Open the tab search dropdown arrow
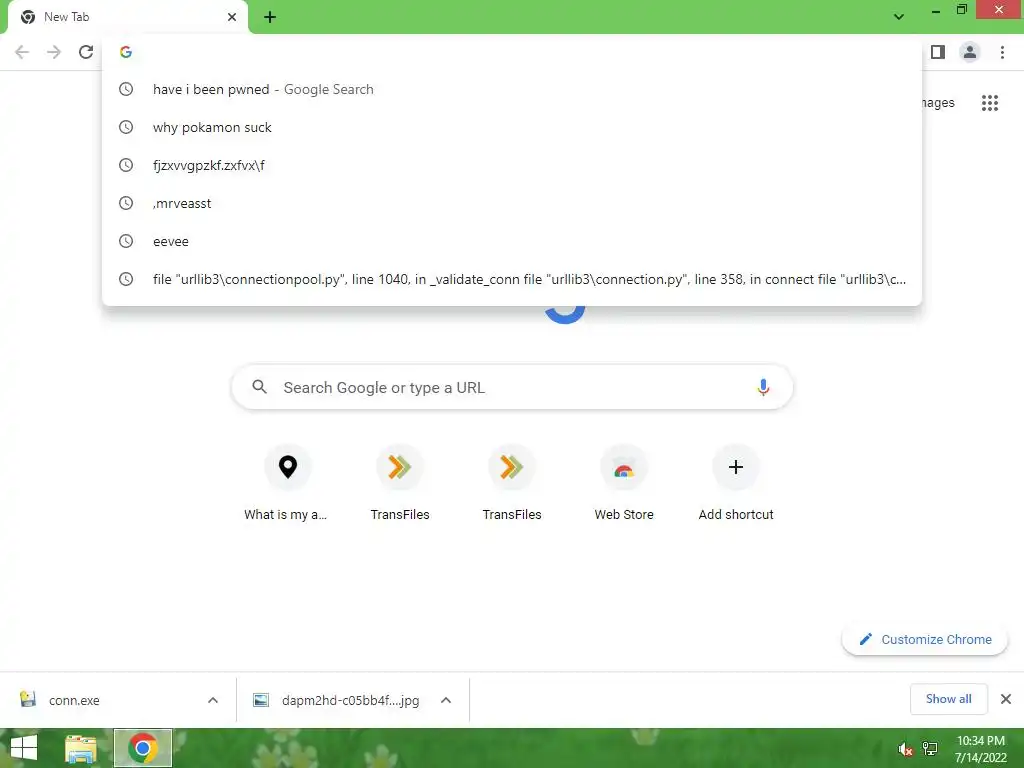 point(899,17)
